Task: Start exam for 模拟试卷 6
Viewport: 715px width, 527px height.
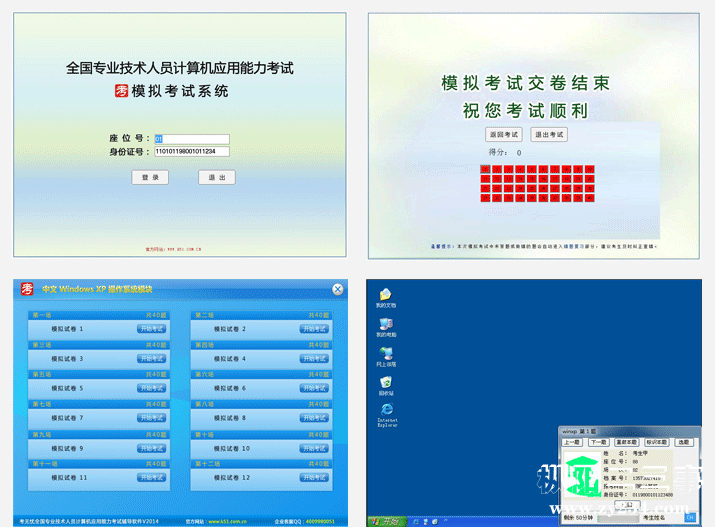Action: [x=314, y=388]
